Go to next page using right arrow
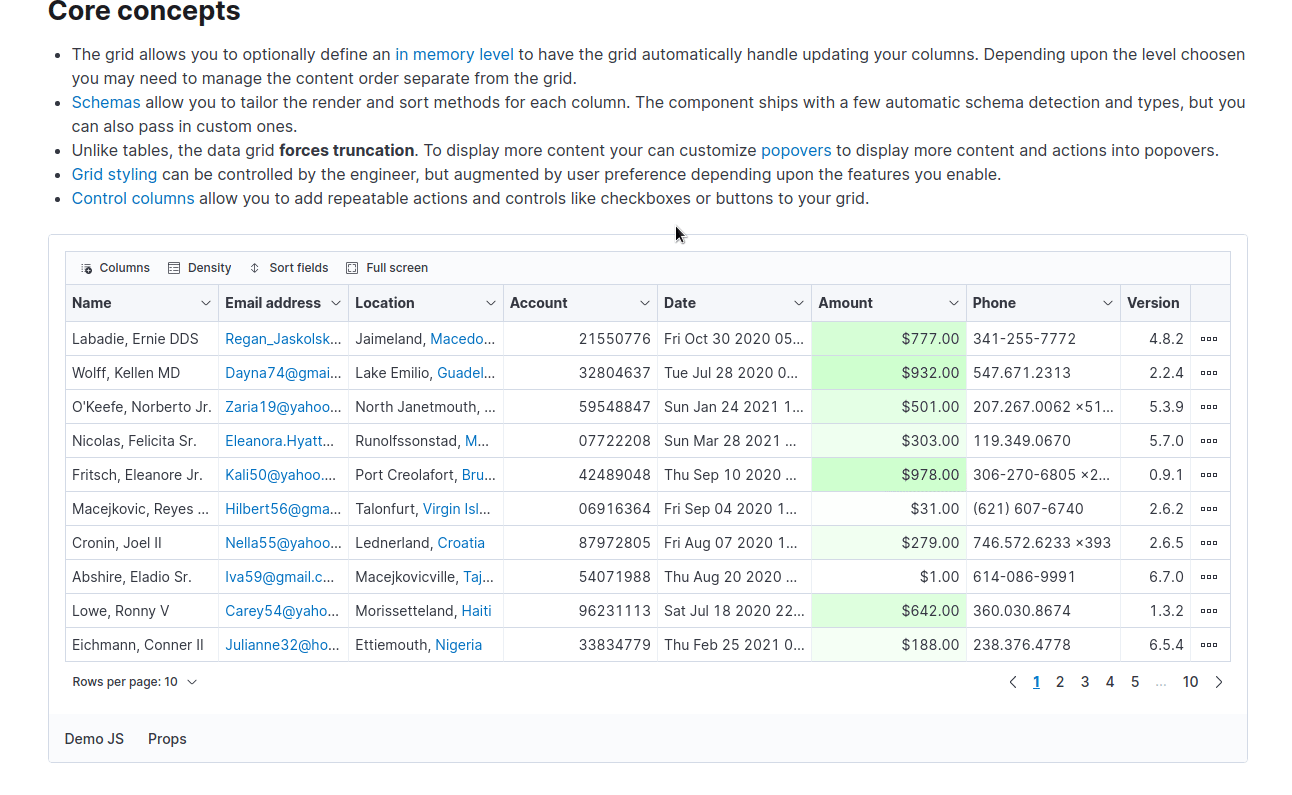 (1219, 682)
